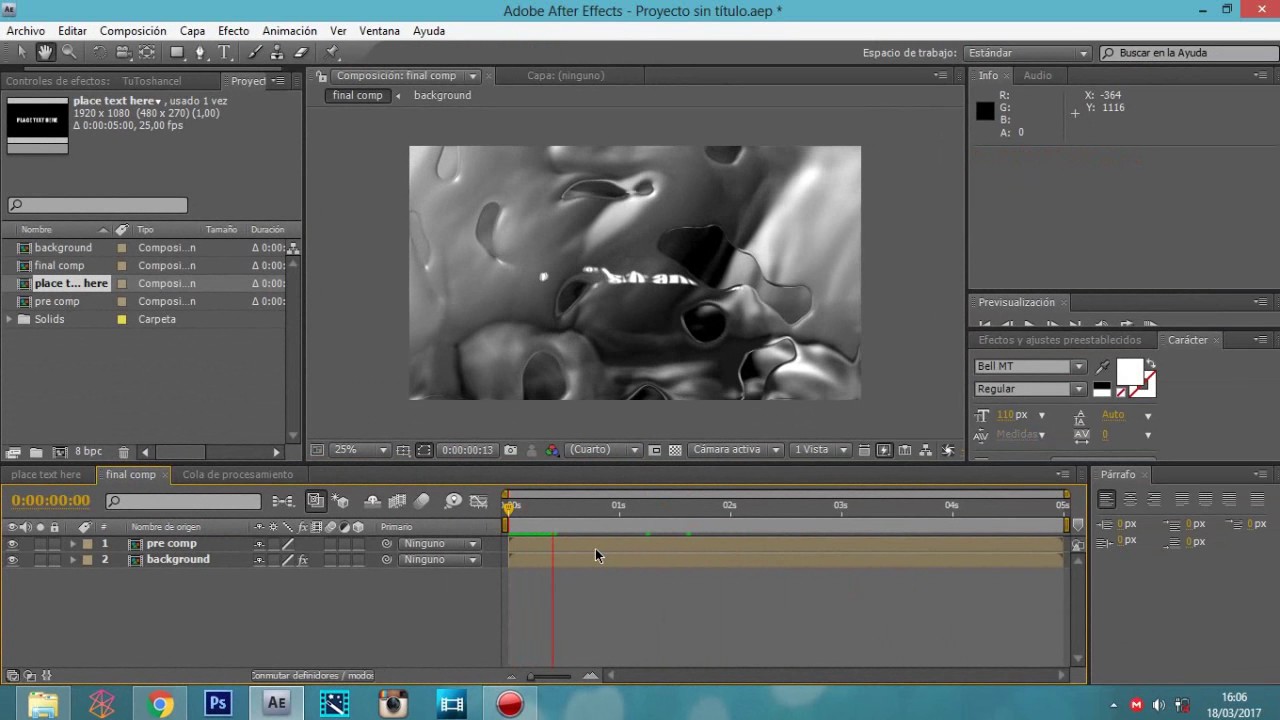This screenshot has width=1280, height=720.
Task: Open the Estándar workspace dropdown
Action: tap(1027, 53)
